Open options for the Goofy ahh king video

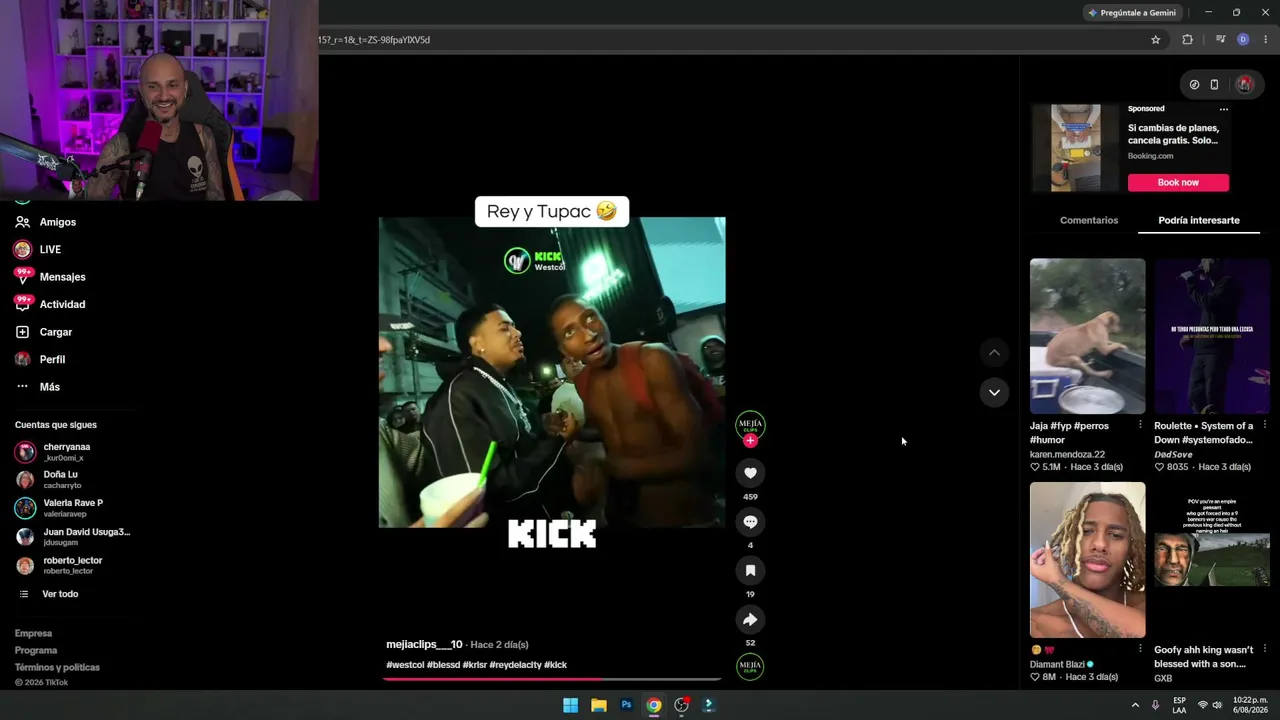1264,649
